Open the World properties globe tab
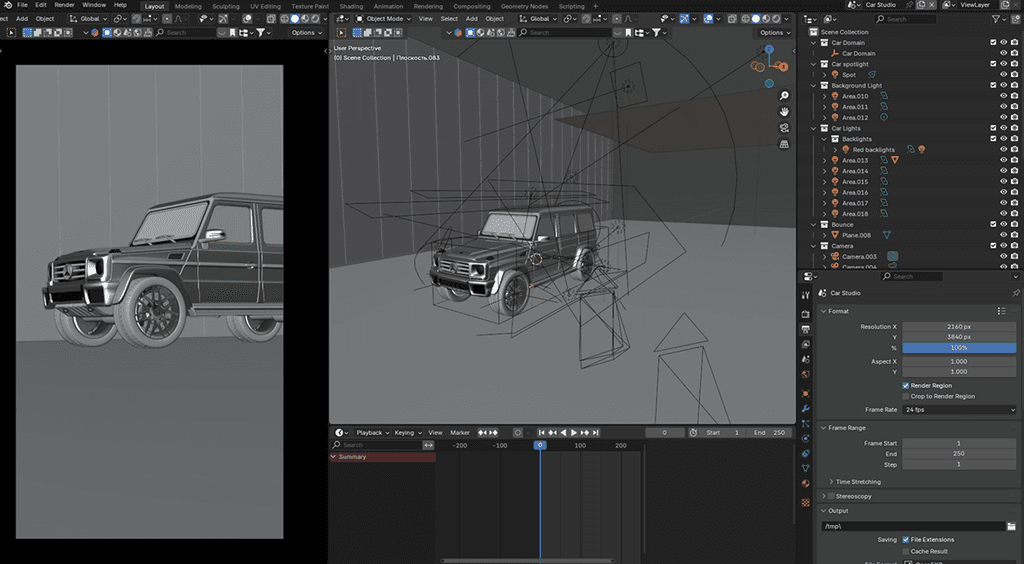Screen dimensions: 1024x564 point(806,375)
